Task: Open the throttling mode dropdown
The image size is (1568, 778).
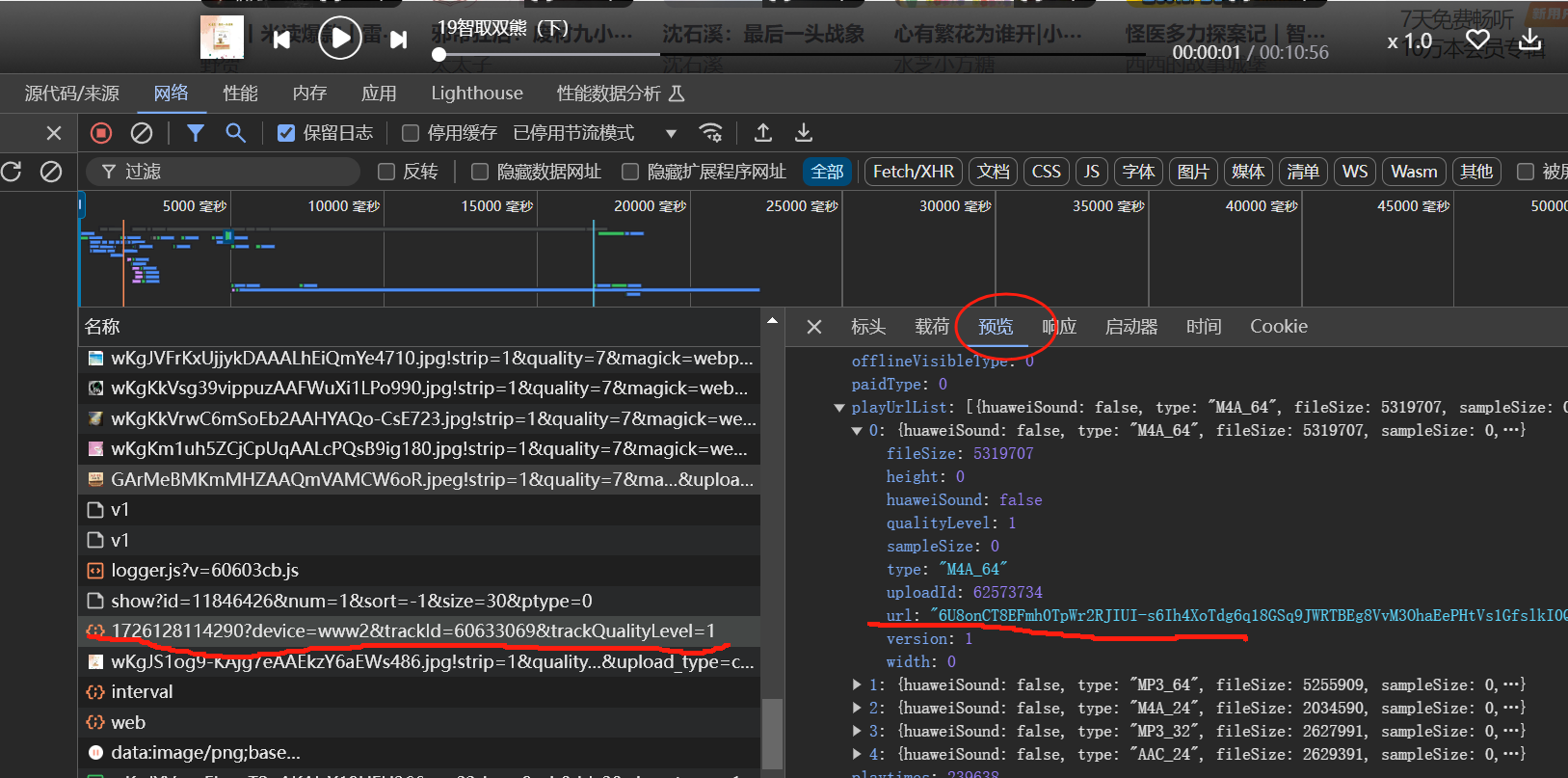Action: 671,133
